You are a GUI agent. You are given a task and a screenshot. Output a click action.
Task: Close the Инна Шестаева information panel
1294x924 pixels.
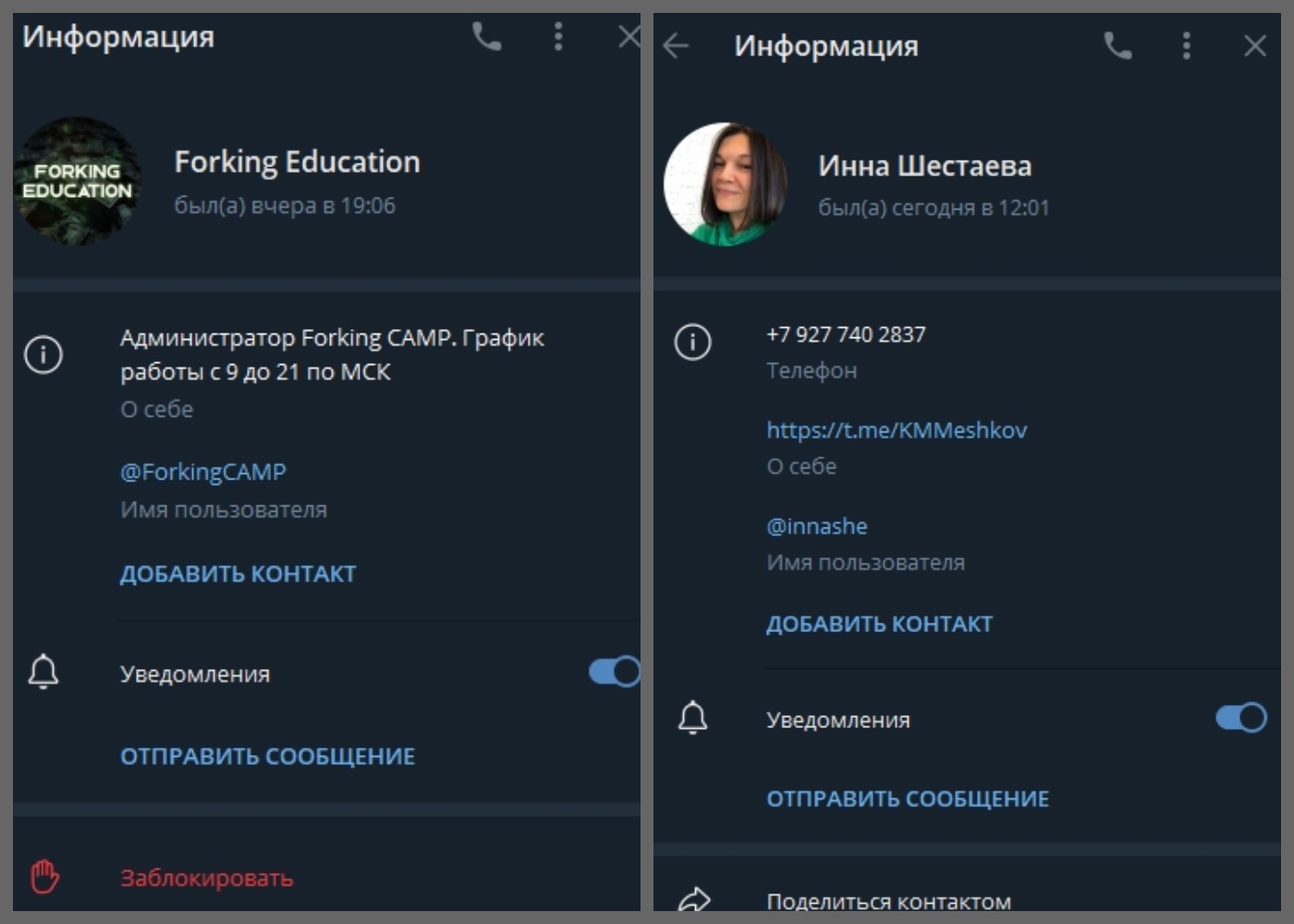[1254, 45]
